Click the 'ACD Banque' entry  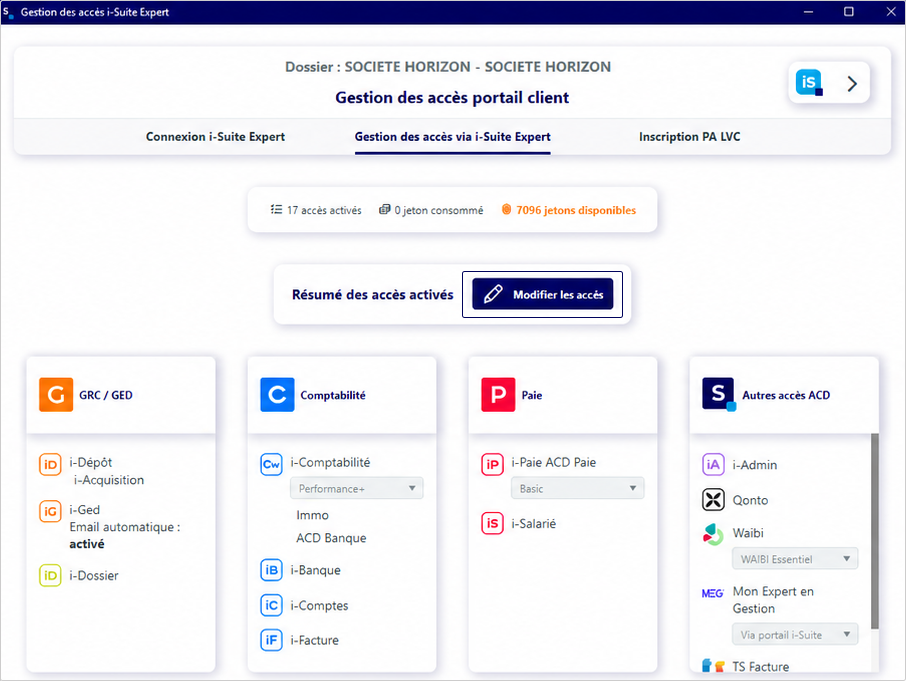pos(331,538)
